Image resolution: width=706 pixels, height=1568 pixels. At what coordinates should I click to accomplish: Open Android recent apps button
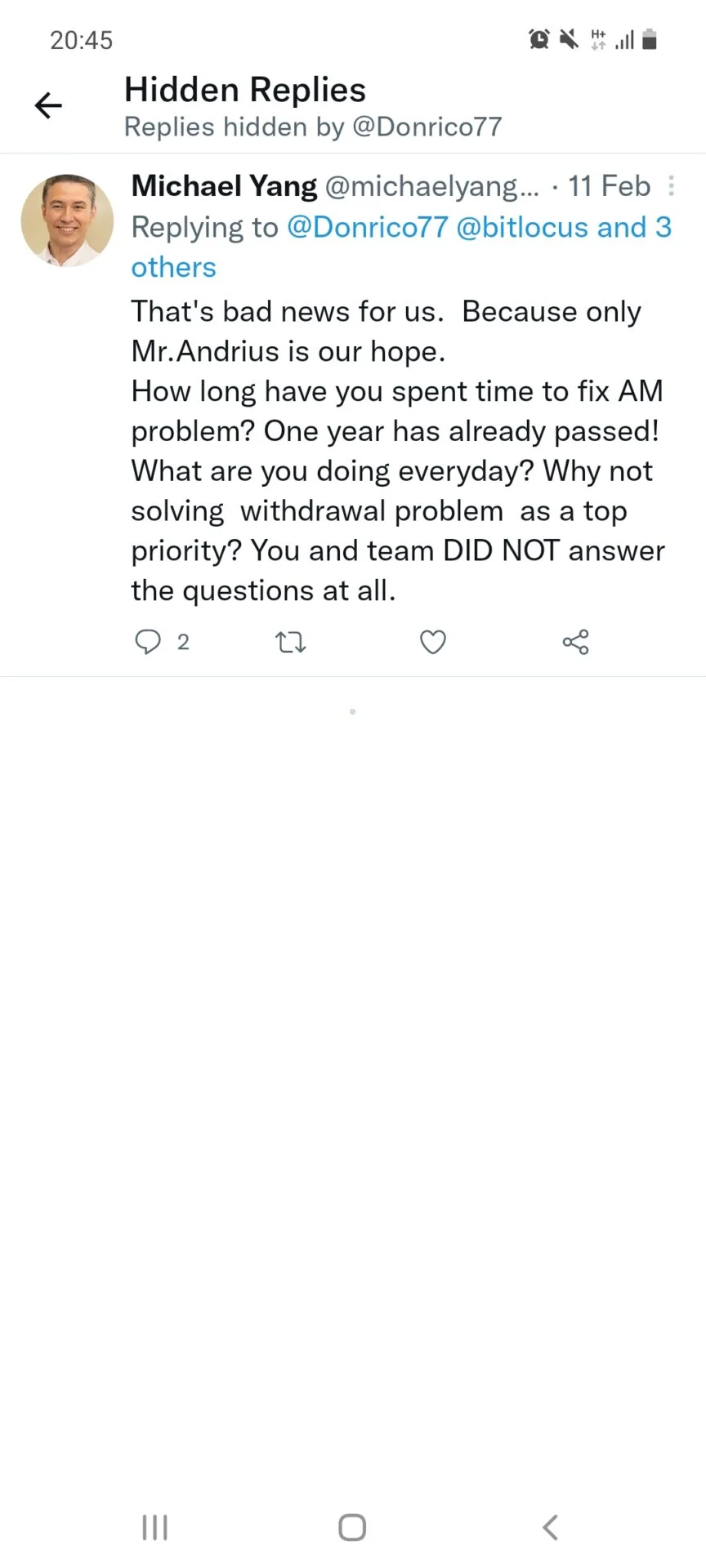155,1527
